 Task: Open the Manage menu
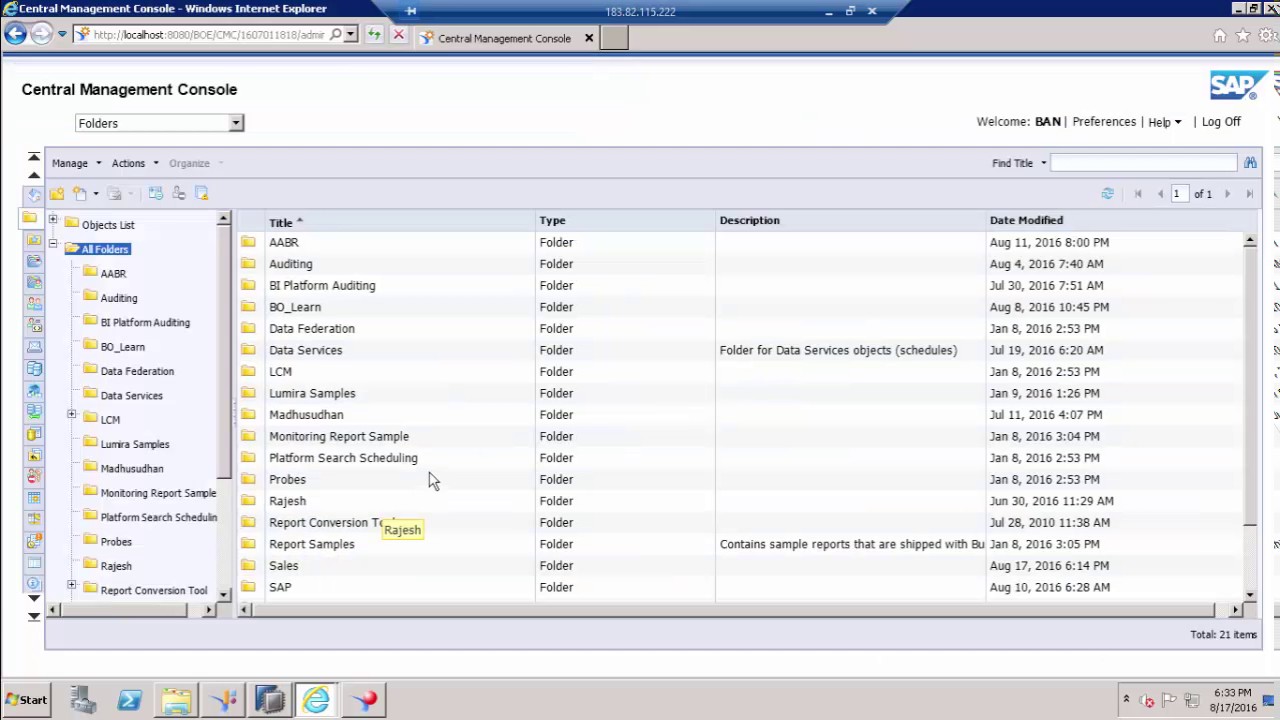tap(76, 163)
